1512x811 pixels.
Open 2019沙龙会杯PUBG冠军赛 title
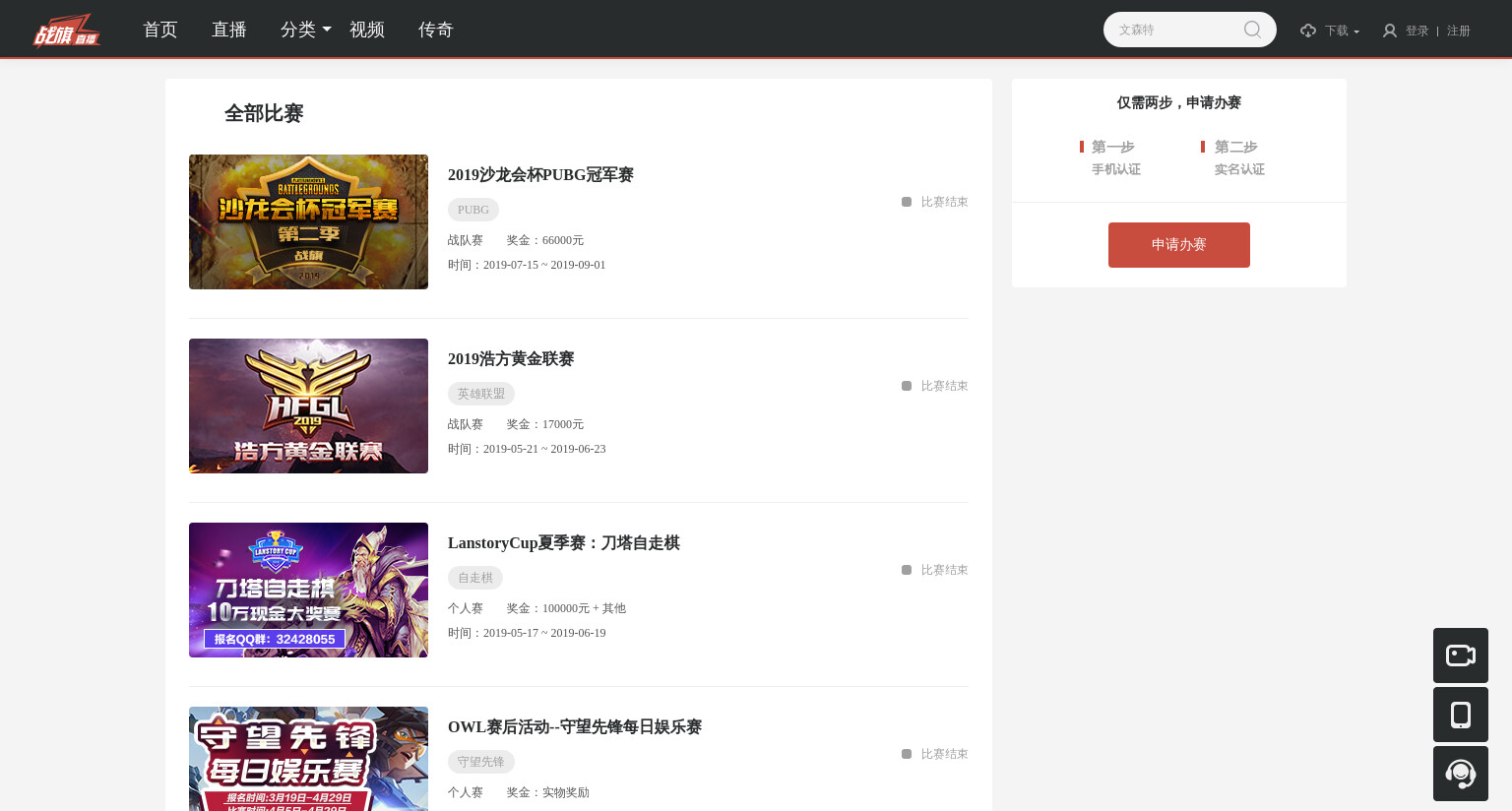[540, 174]
